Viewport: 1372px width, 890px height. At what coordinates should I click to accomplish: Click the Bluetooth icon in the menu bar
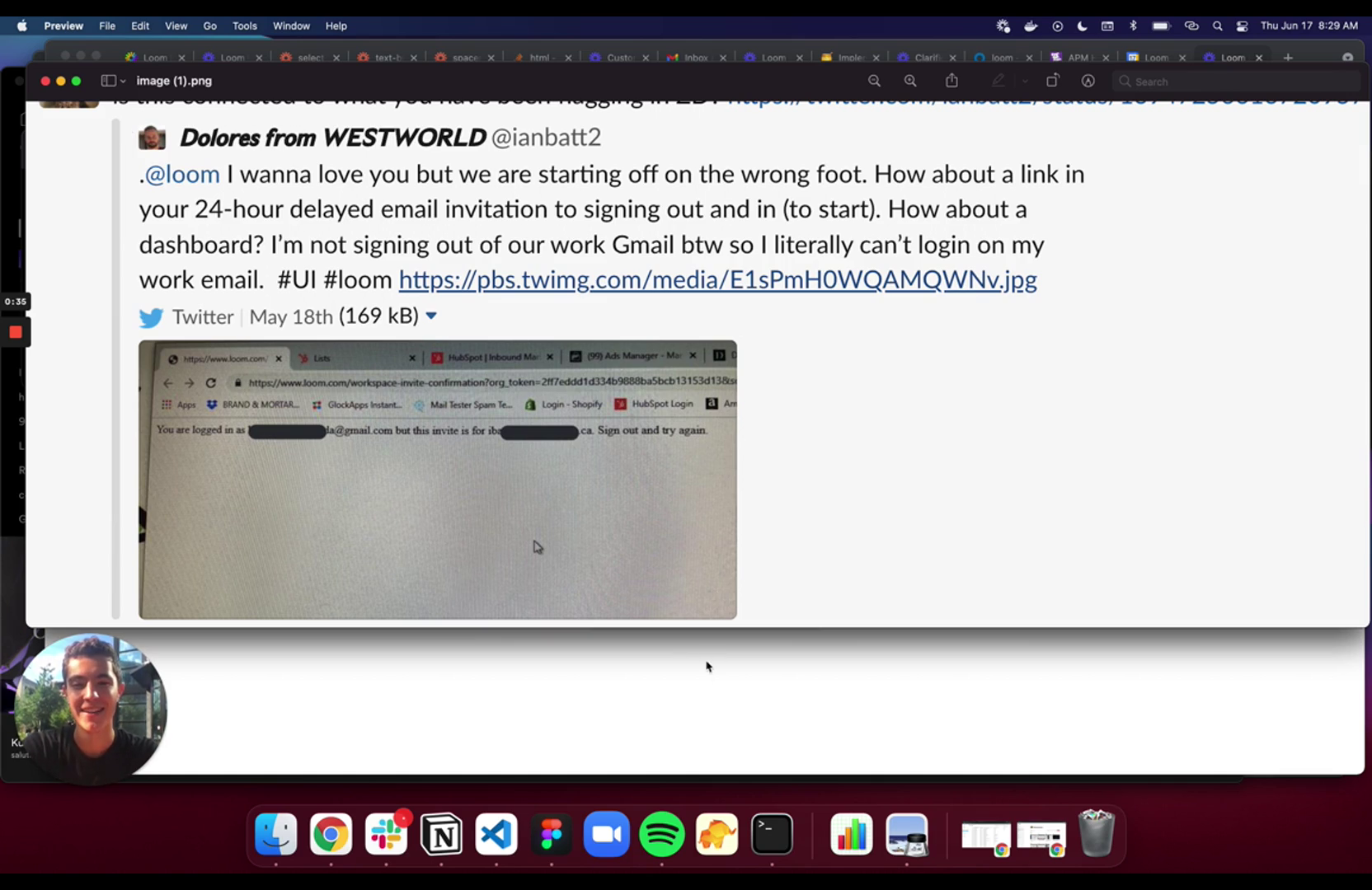[1133, 26]
